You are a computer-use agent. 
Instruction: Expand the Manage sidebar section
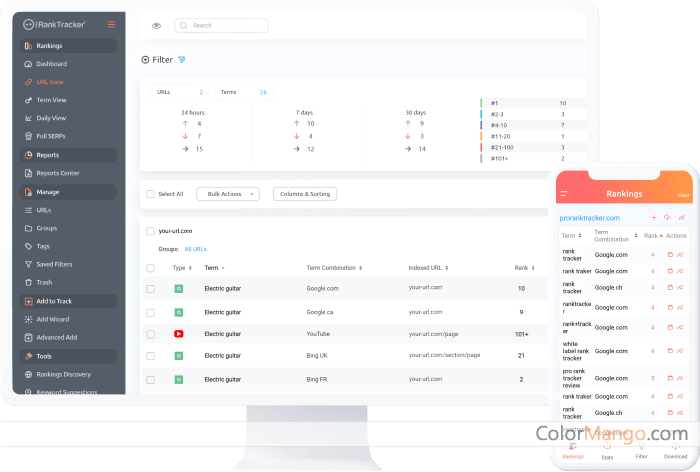pos(68,192)
